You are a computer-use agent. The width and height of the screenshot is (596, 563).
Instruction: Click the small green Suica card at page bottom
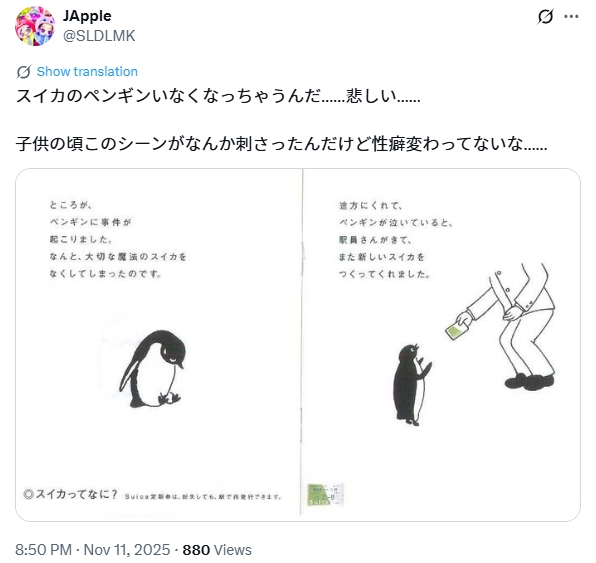(325, 494)
